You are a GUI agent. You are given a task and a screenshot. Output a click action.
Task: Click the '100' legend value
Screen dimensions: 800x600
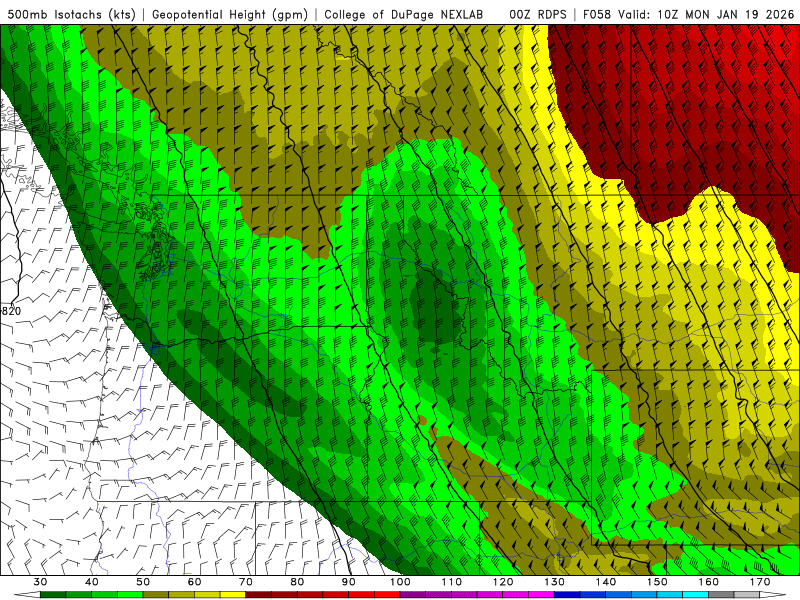pyautogui.click(x=400, y=582)
